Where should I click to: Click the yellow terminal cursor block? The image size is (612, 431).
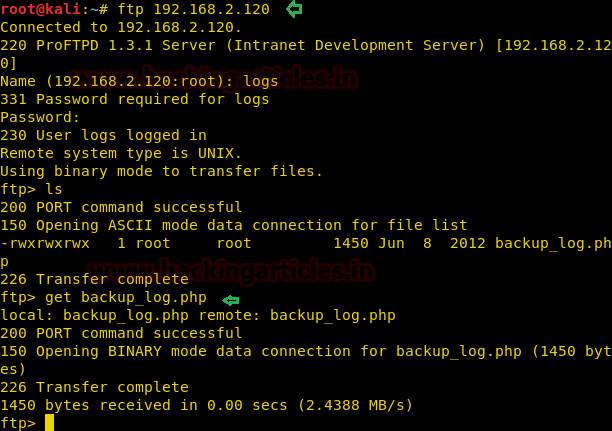[49, 422]
